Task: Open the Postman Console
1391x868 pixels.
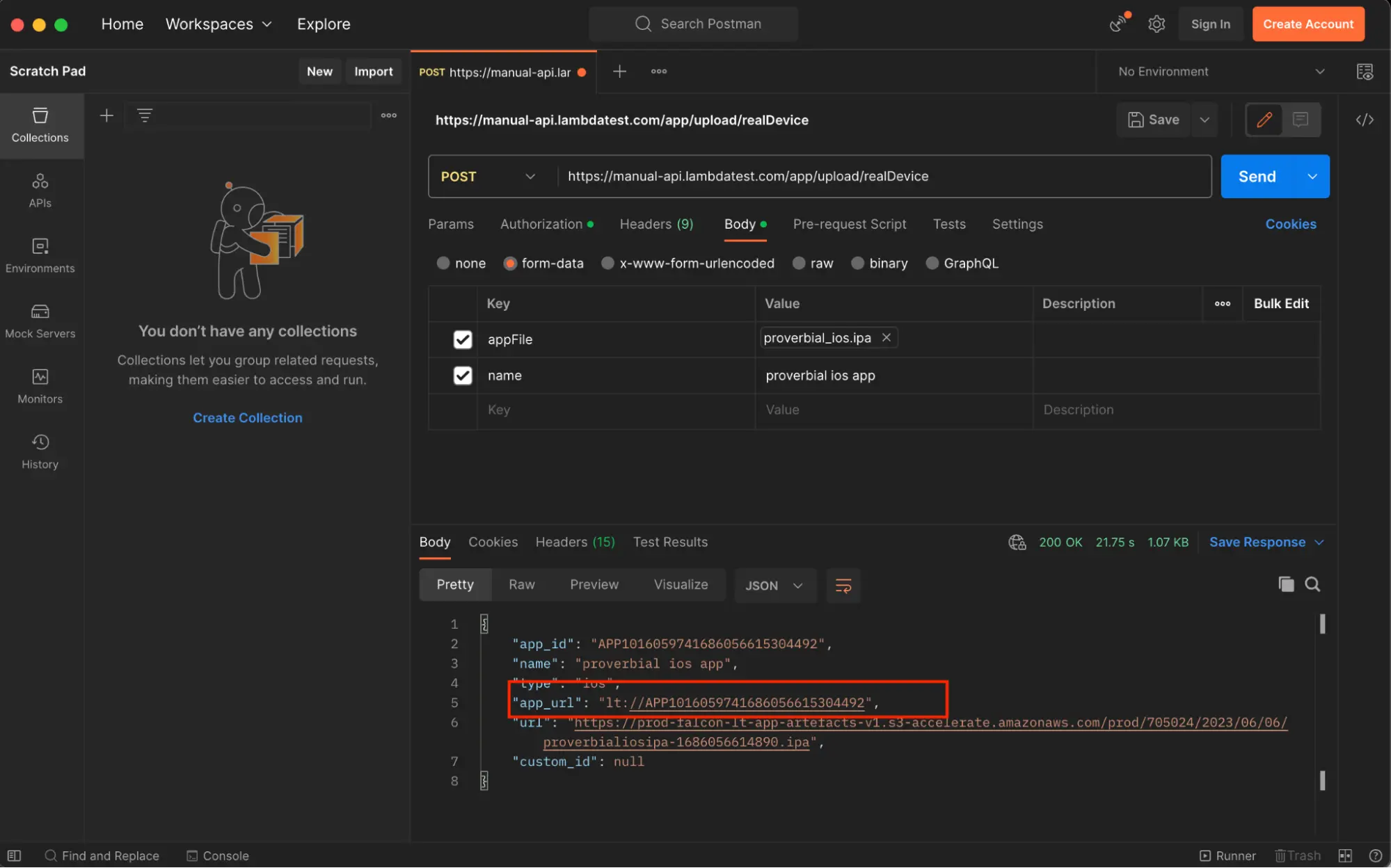Action: pyautogui.click(x=217, y=855)
